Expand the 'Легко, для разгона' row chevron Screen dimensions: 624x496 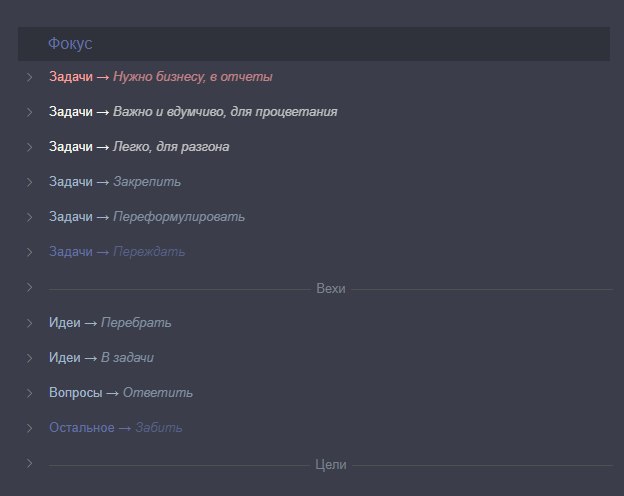[29, 147]
